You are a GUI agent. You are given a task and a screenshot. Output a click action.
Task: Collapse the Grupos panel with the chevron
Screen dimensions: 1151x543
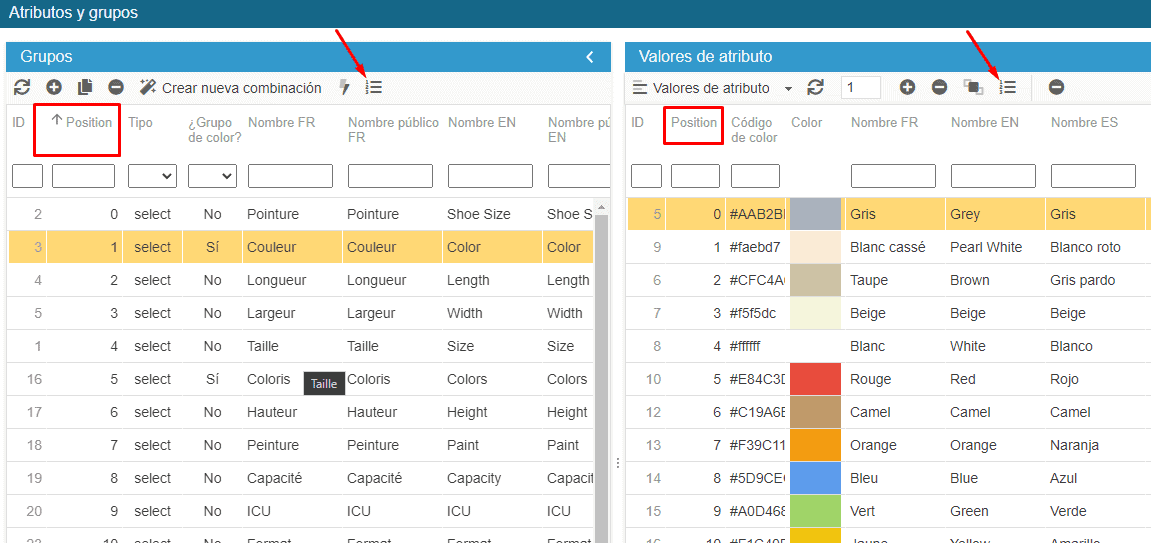click(x=590, y=57)
